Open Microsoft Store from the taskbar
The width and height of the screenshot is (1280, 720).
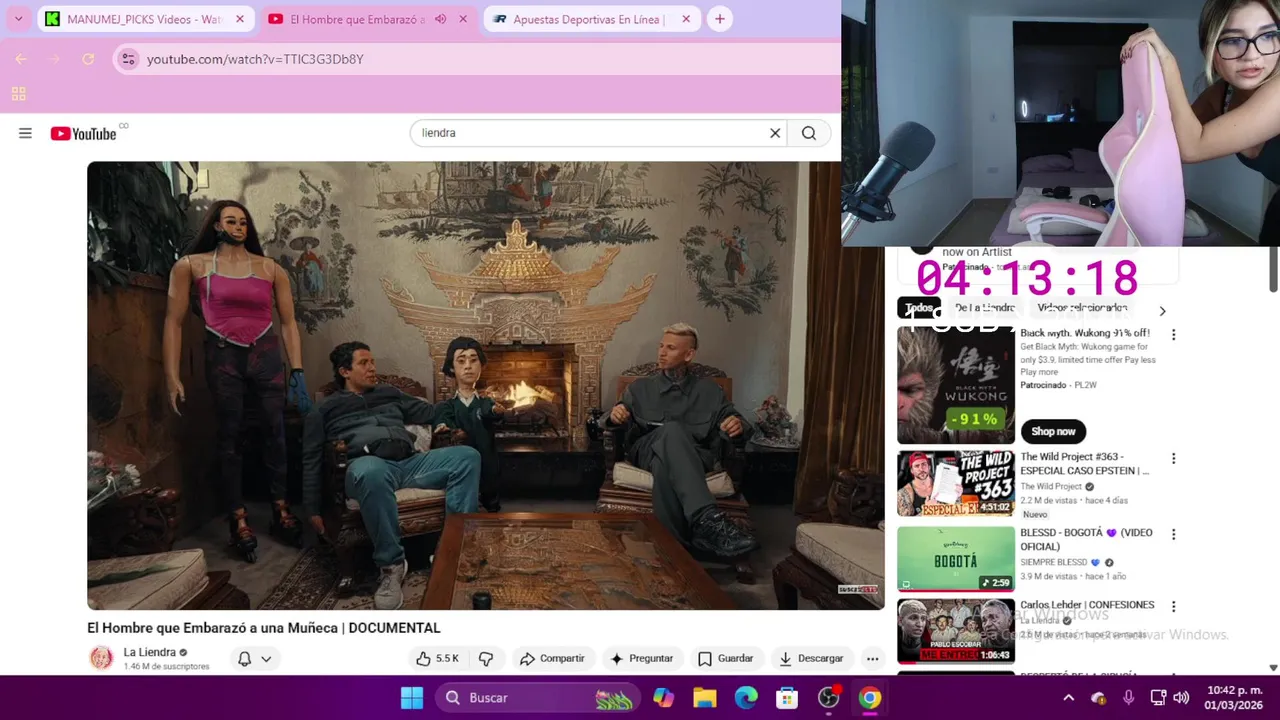coord(787,698)
